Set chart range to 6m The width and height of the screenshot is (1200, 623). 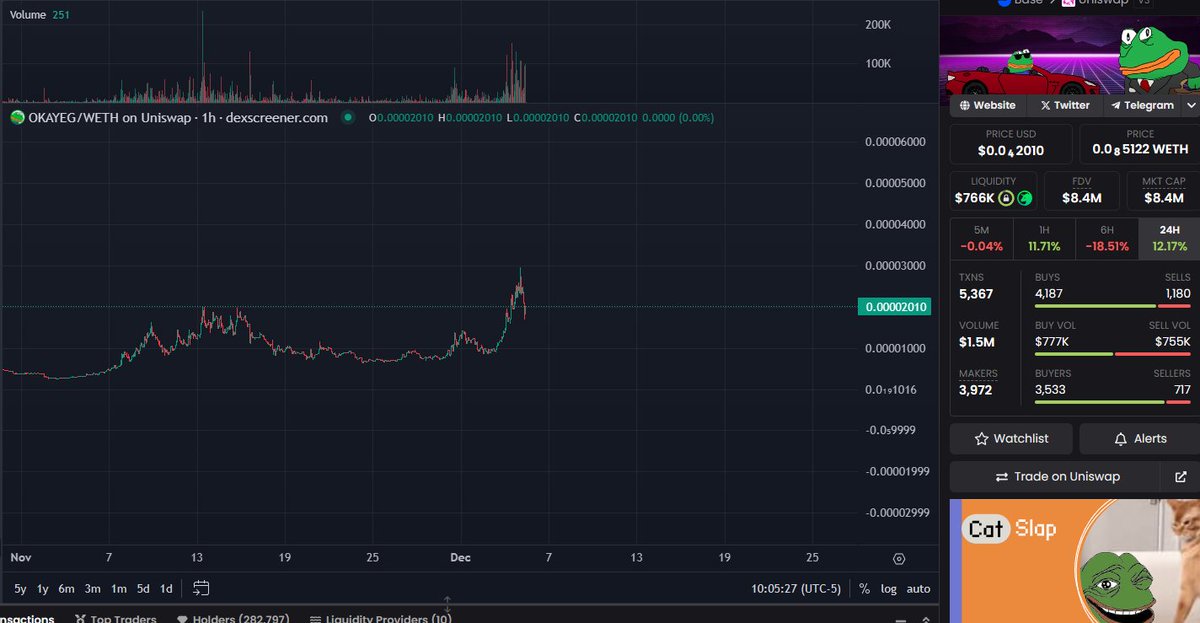[x=67, y=589]
